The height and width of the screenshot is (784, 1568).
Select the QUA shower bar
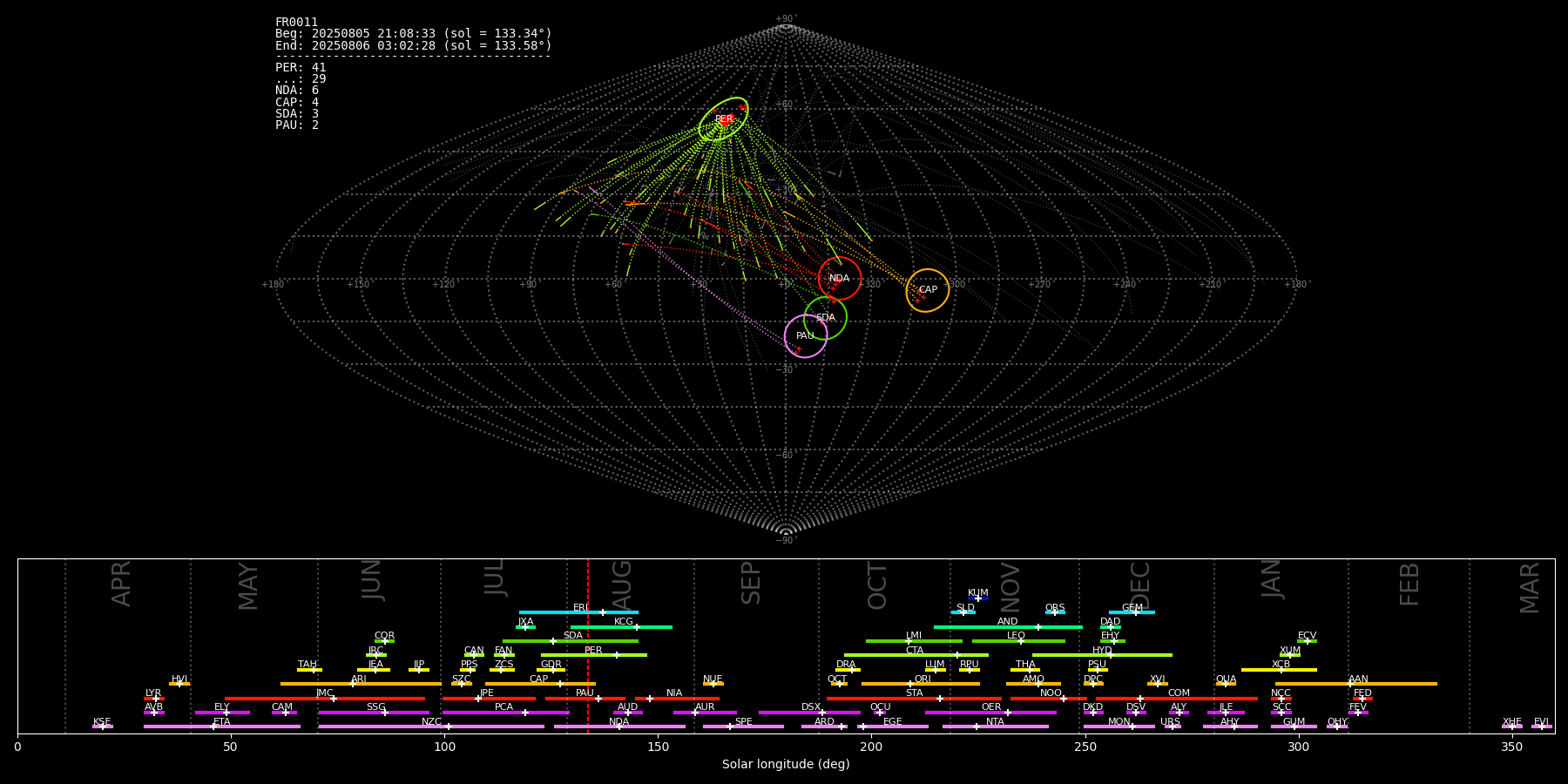[x=1226, y=684]
